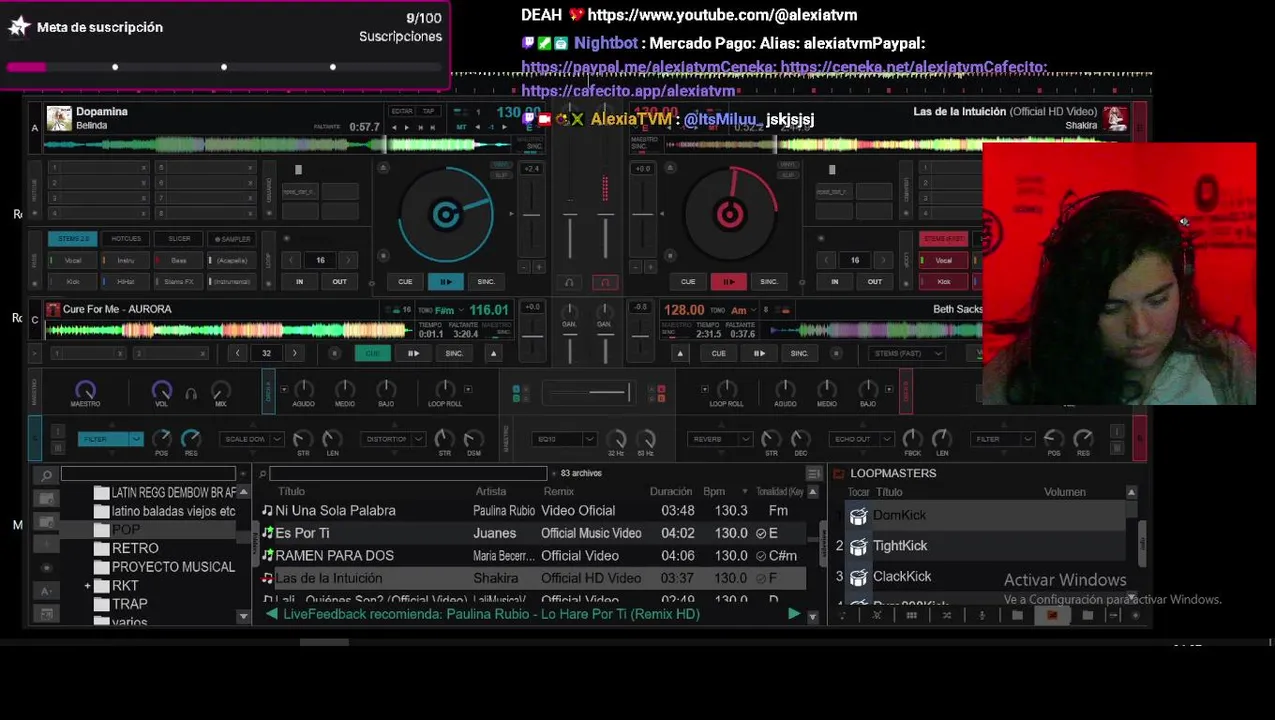
Task: Open the browser view options icon
Action: click(813, 473)
